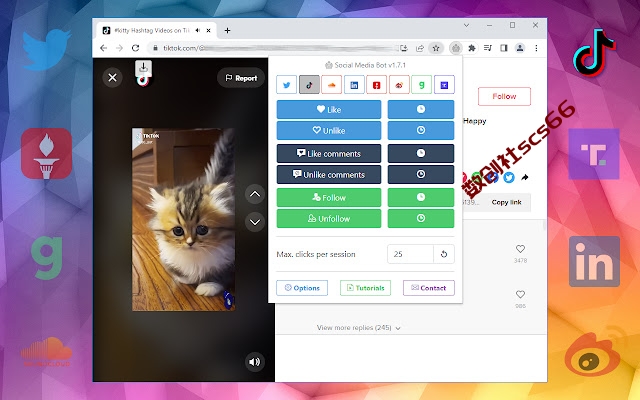Image resolution: width=640 pixels, height=400 pixels.
Task: Select the green g platform icon in the popup
Action: [421, 85]
